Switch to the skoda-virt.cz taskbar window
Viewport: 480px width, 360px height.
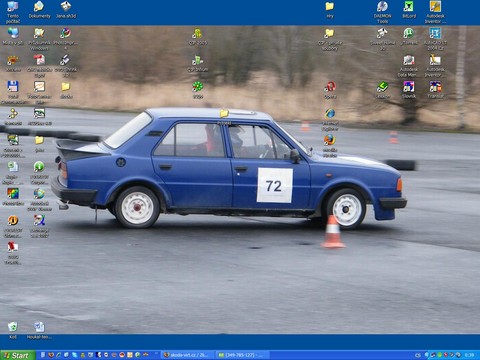[x=188, y=355]
